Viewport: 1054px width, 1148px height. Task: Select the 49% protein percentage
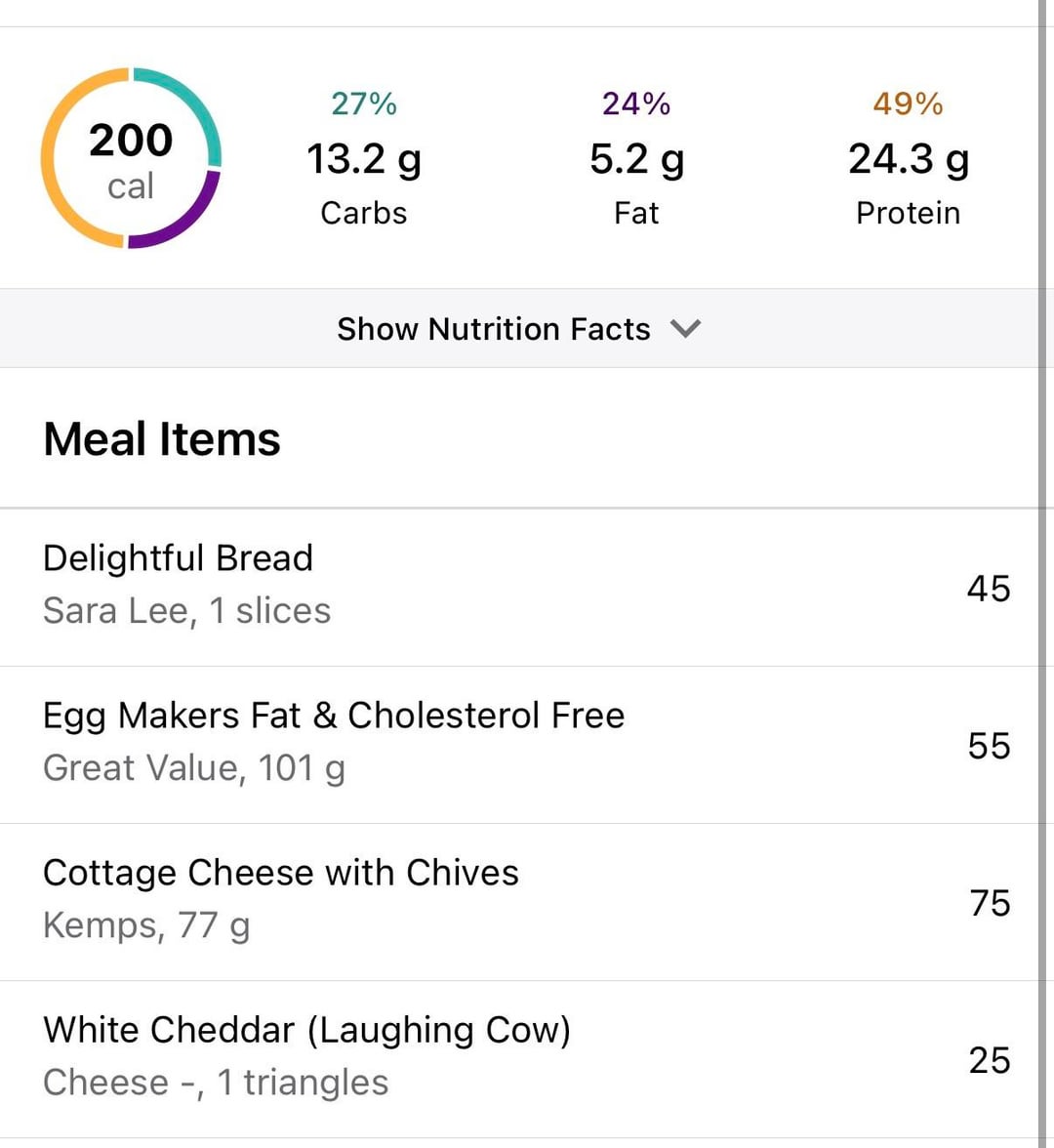(x=908, y=103)
